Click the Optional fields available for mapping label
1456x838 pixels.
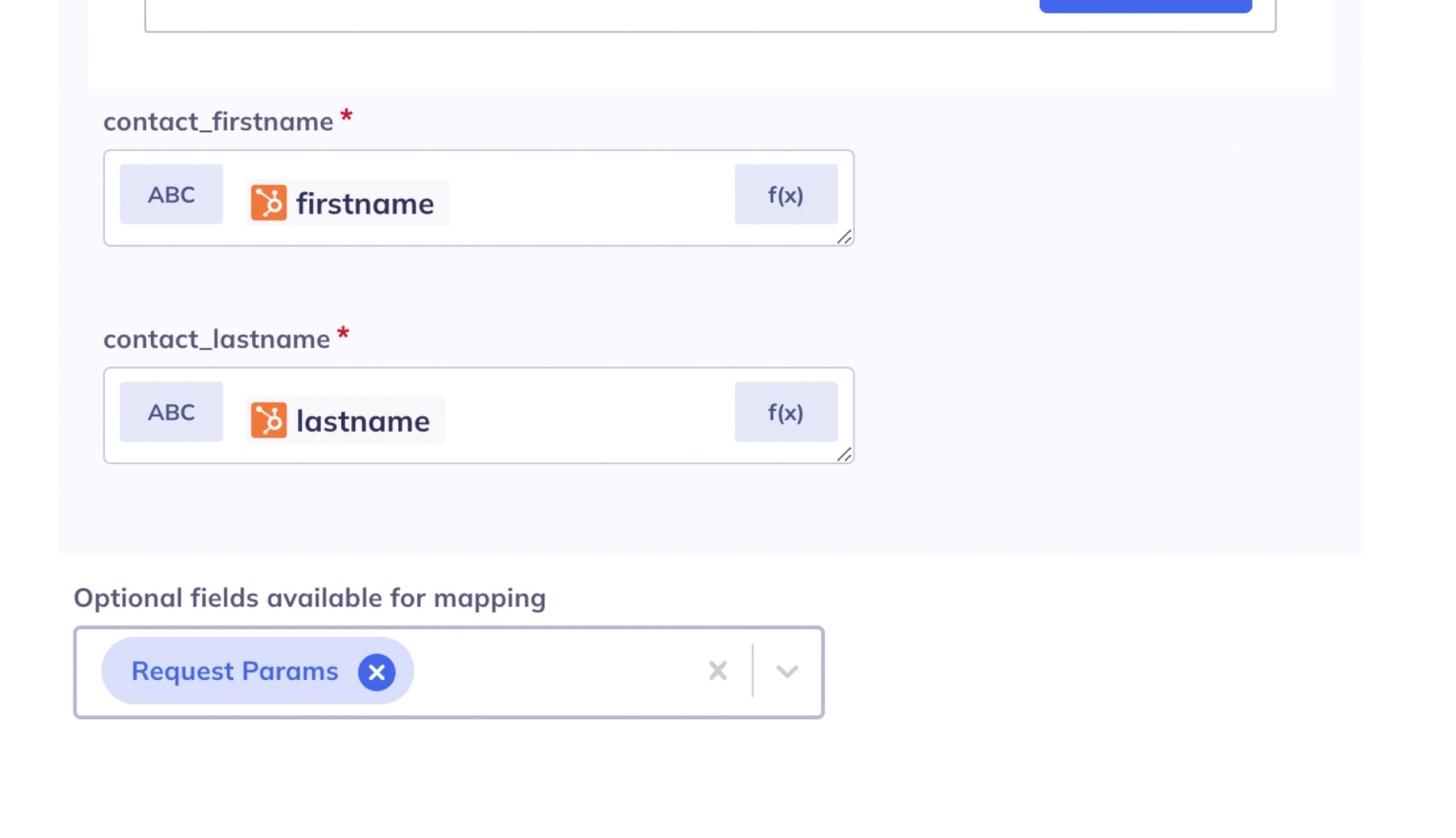[309, 598]
